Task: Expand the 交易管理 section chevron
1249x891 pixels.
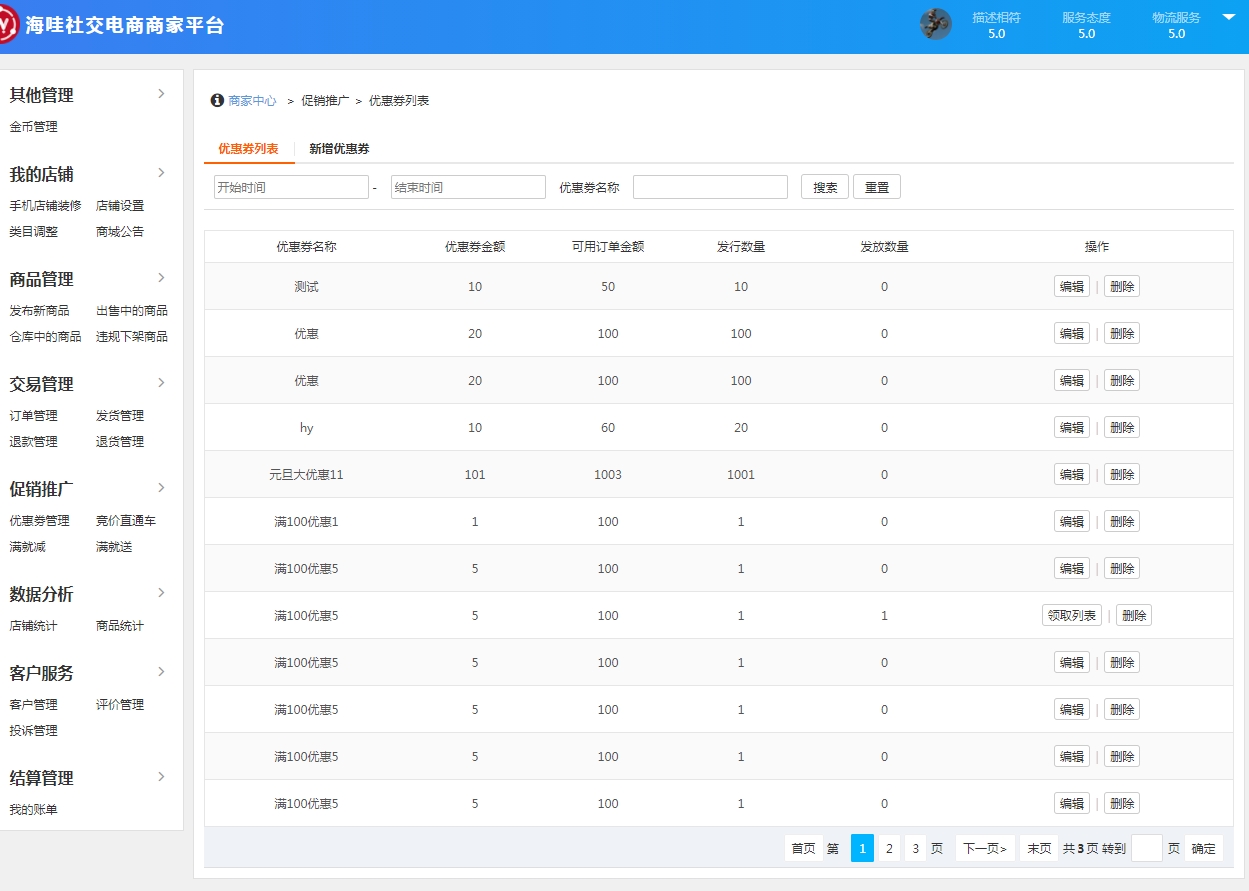Action: 161,383
